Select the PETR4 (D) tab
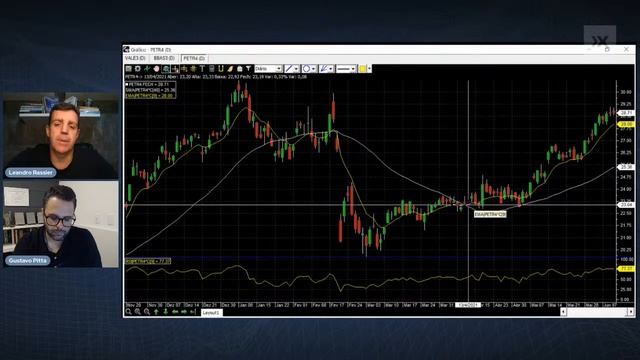640x360 pixels. tap(194, 58)
